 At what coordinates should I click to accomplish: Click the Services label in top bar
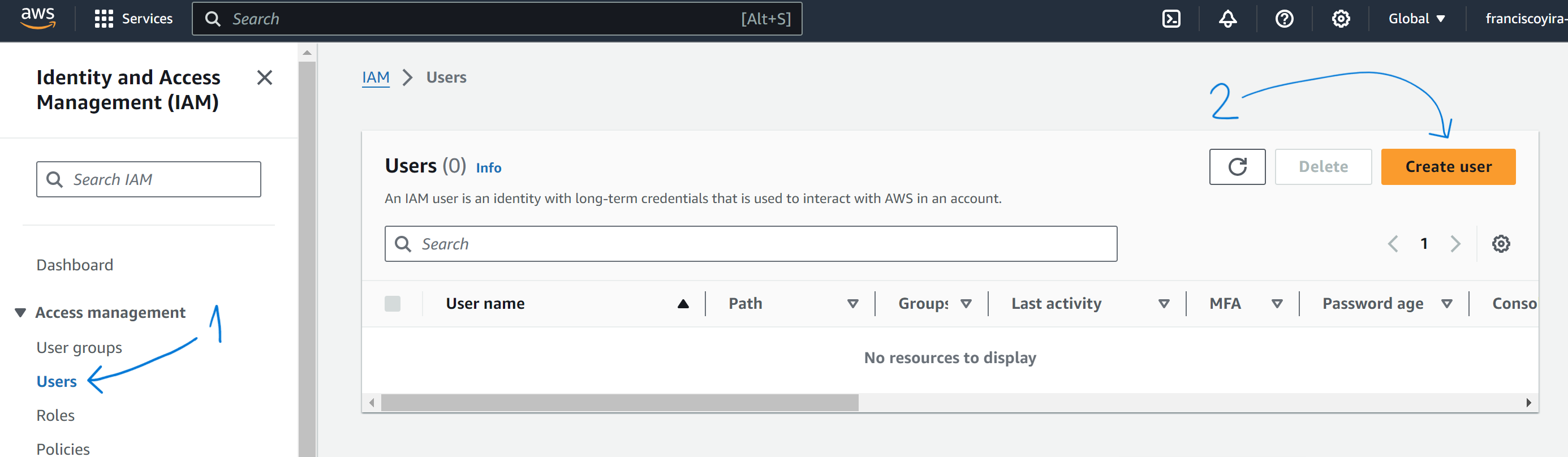tap(147, 19)
